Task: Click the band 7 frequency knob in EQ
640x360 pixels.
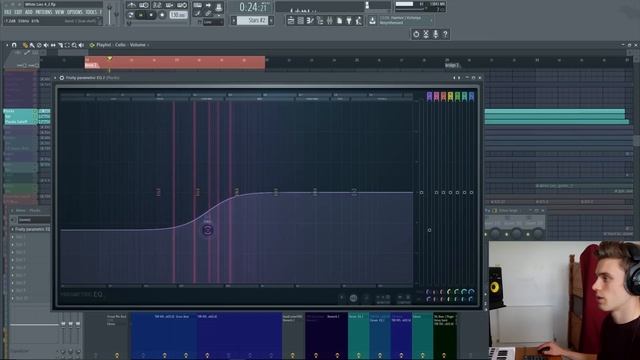Action: click(x=471, y=291)
